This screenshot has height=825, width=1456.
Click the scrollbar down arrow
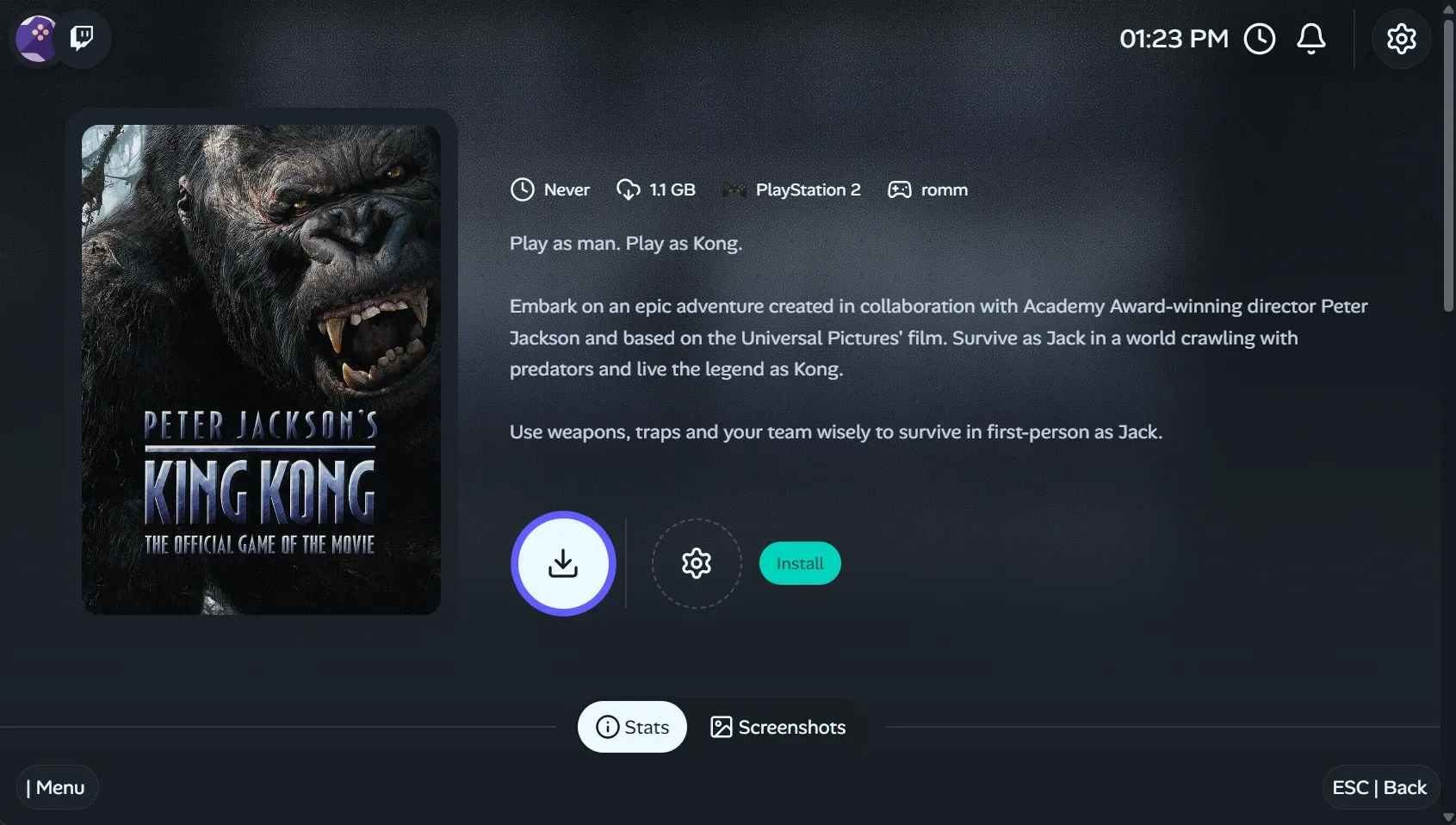[x=1448, y=817]
